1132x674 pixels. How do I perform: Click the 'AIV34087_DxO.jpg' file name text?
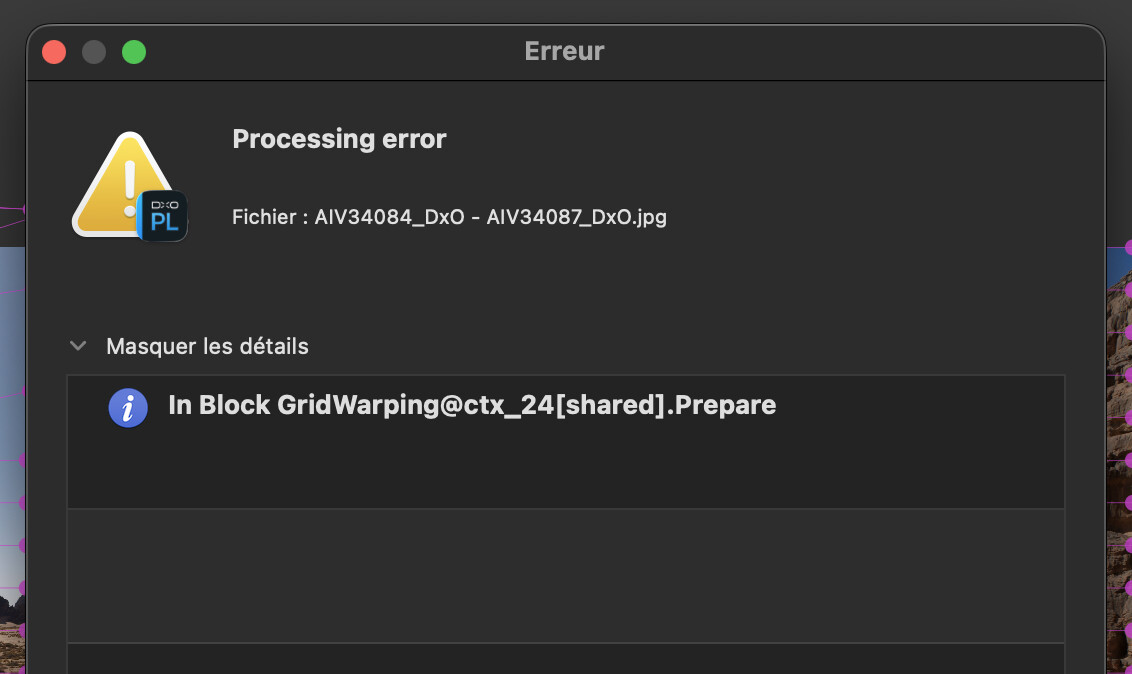coord(576,217)
